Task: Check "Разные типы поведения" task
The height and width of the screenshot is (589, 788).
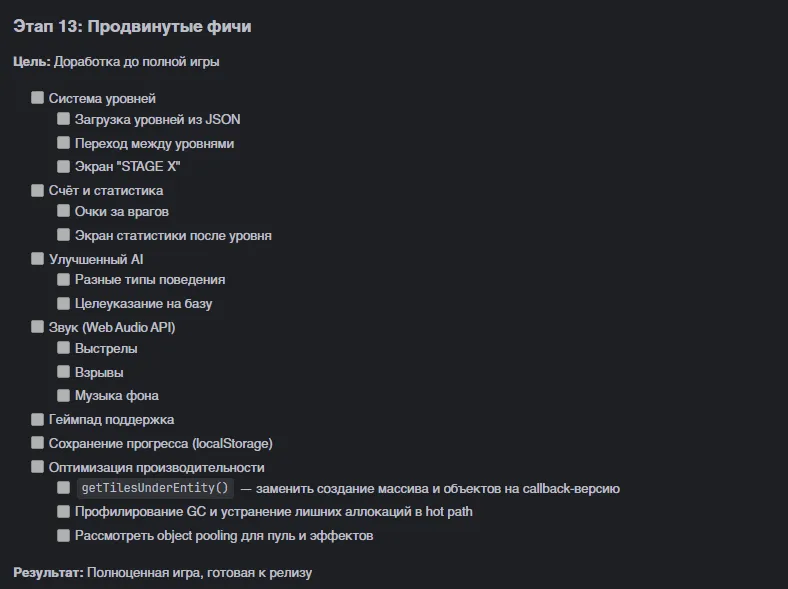Action: pos(64,280)
